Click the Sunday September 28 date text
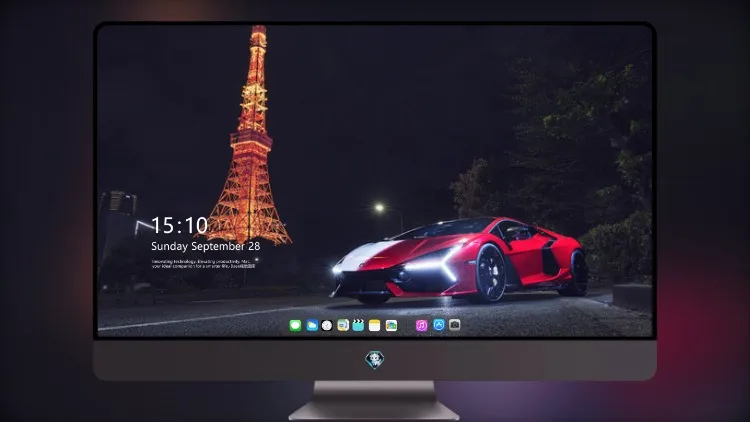750x422 pixels. pyautogui.click(x=206, y=246)
